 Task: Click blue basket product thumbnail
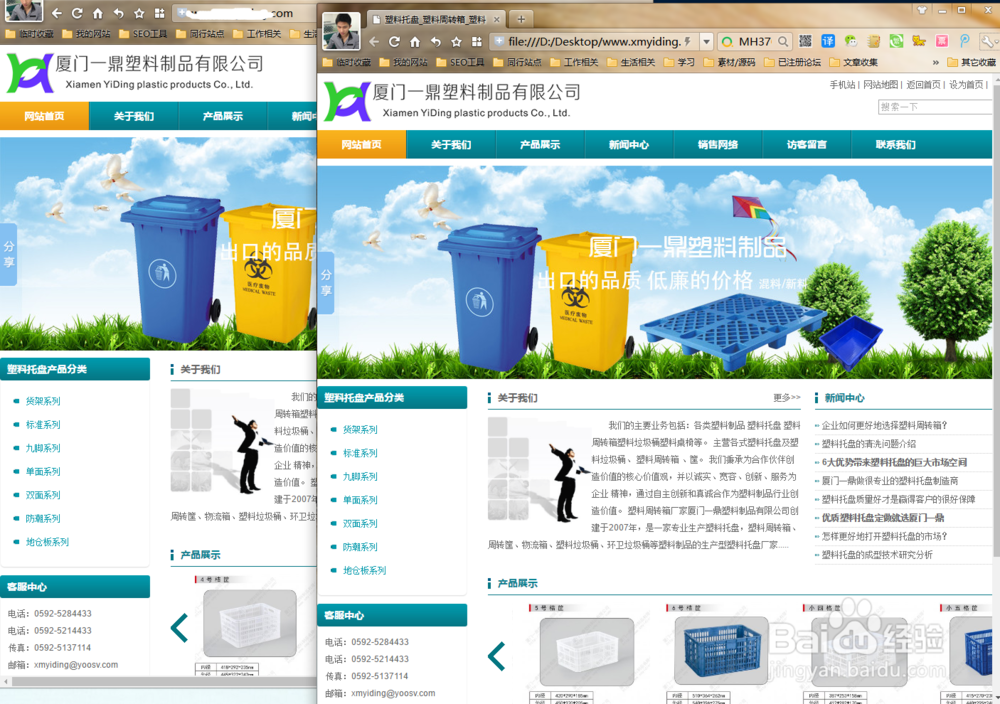[x=722, y=650]
